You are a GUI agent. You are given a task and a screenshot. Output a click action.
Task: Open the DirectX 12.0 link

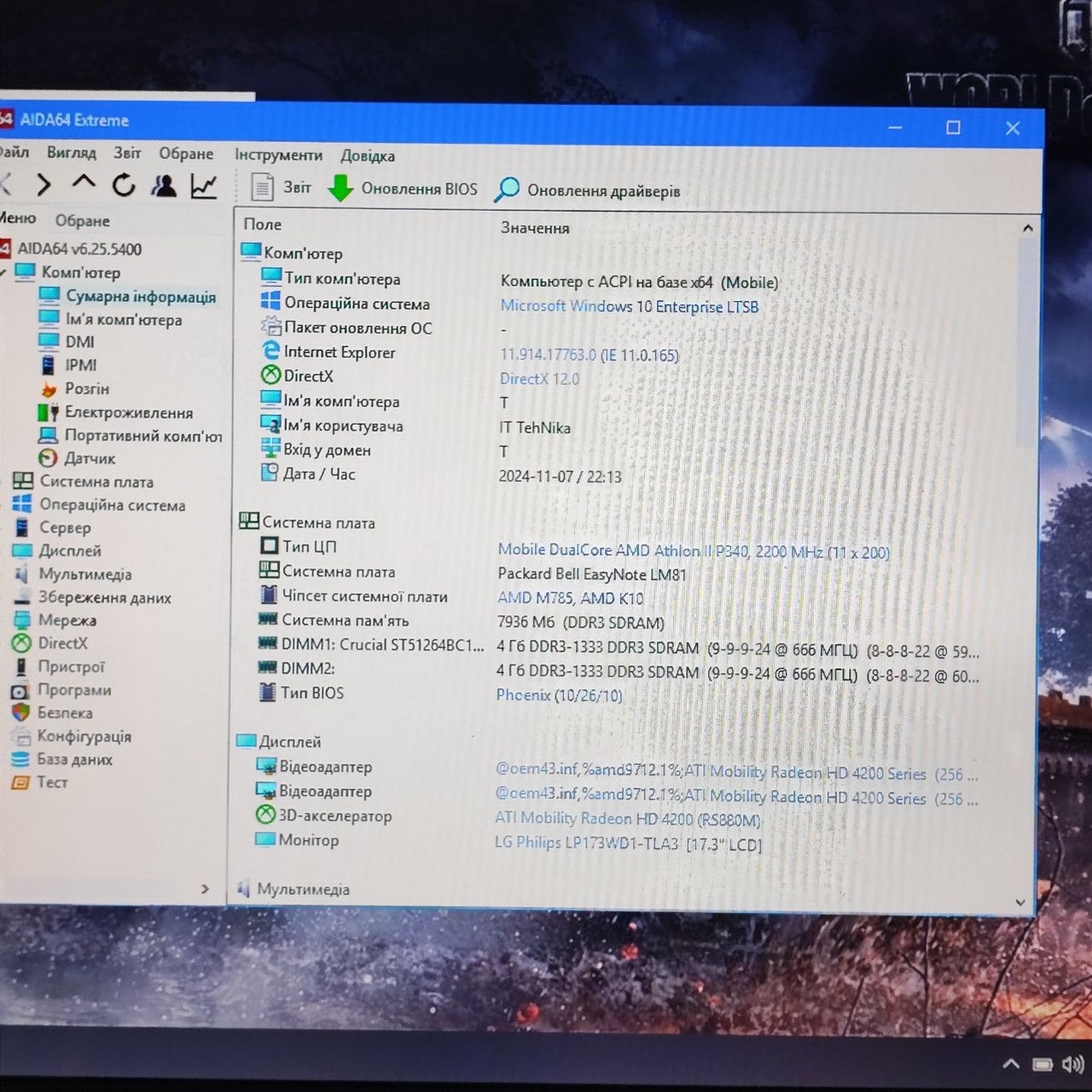[539, 379]
